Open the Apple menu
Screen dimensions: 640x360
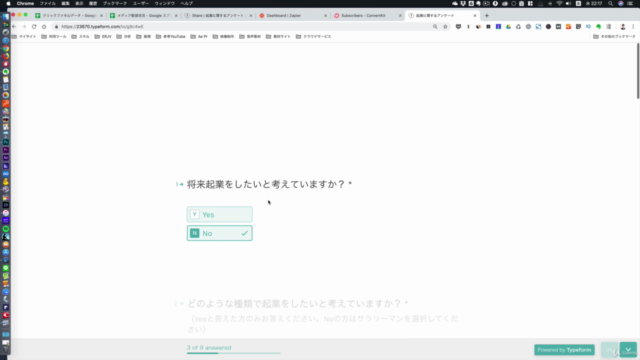pyautogui.click(x=8, y=3)
